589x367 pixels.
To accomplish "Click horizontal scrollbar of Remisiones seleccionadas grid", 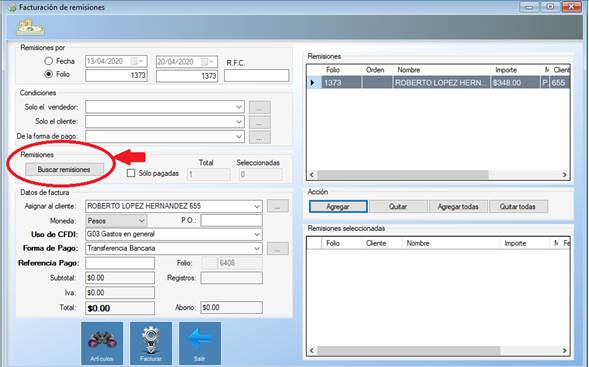I will [x=409, y=350].
